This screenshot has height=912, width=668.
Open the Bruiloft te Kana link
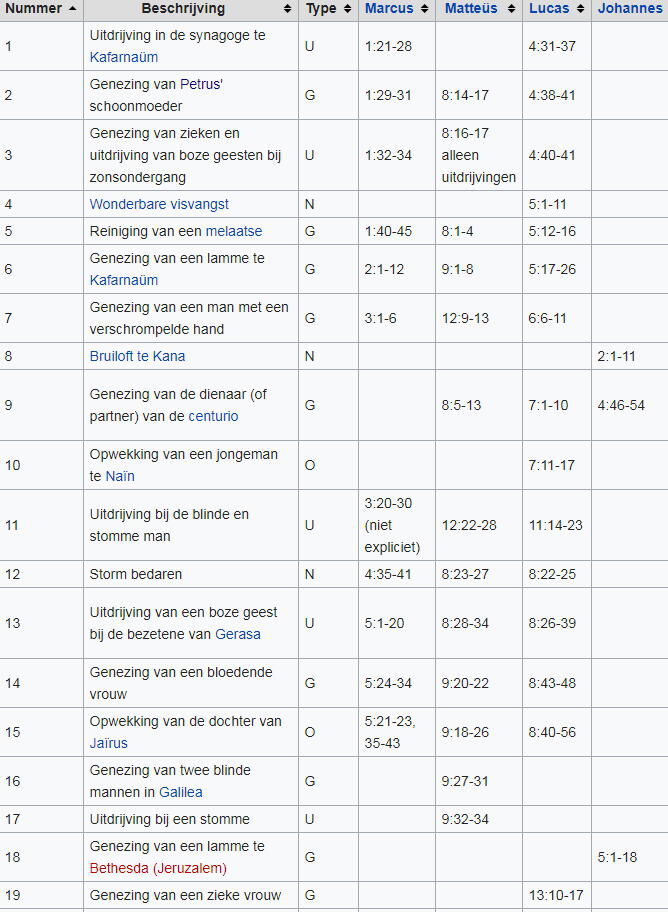(x=137, y=356)
